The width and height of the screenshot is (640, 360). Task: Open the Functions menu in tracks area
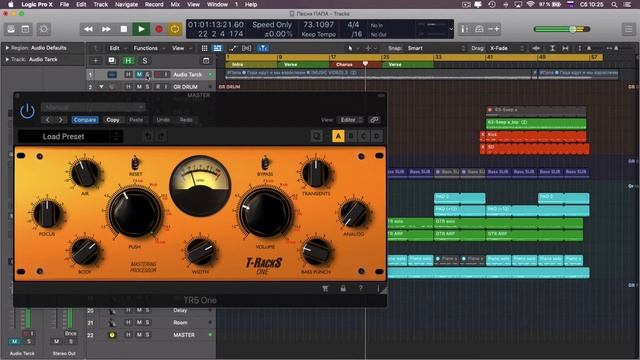[149, 48]
